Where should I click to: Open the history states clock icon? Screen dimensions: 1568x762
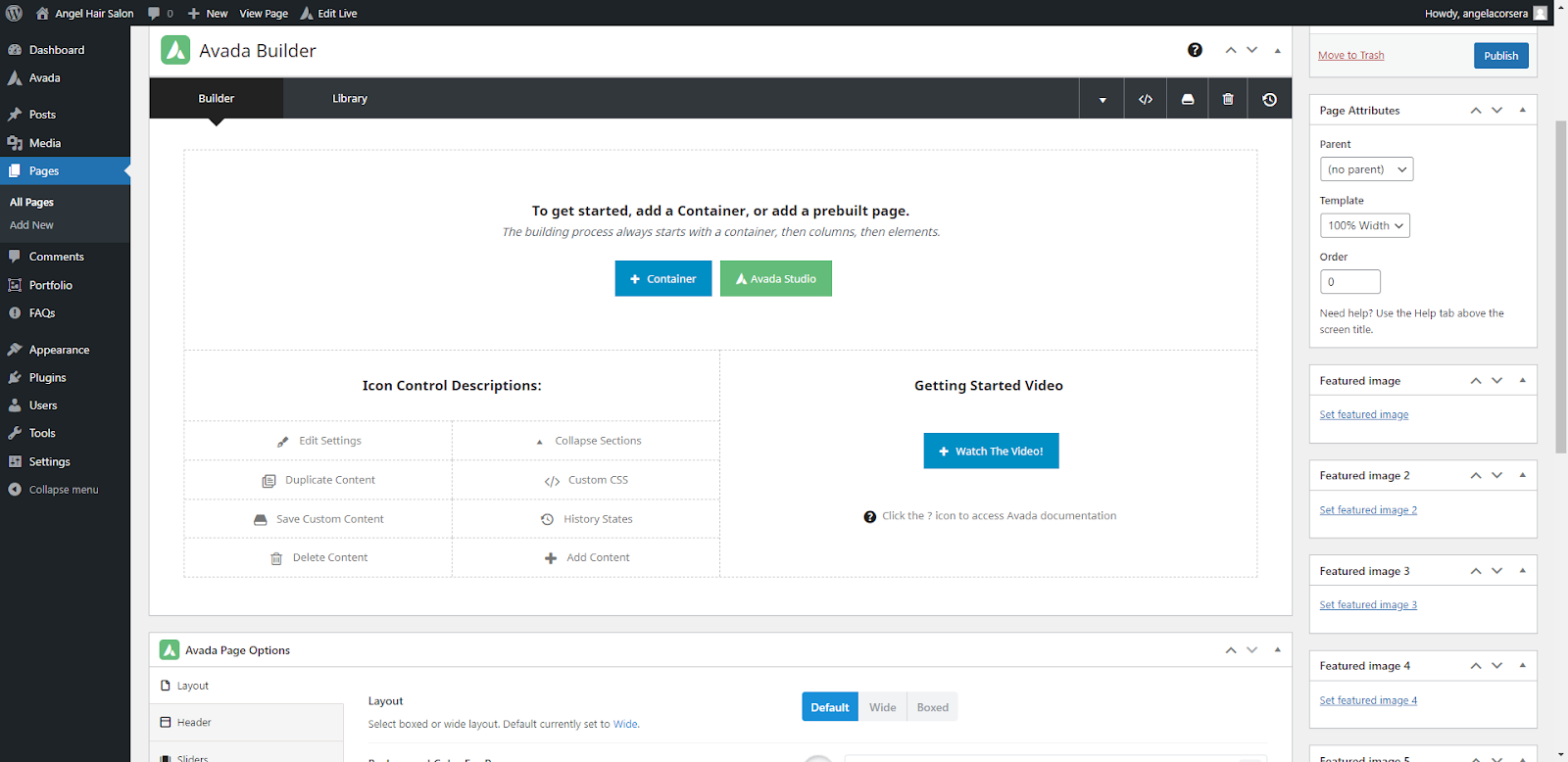pos(1269,99)
